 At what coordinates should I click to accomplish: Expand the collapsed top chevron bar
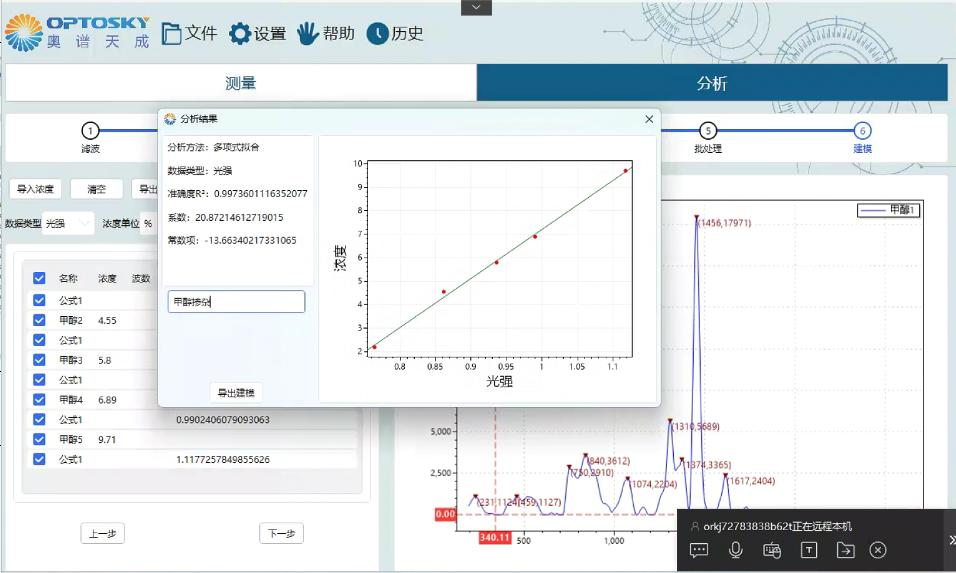(476, 7)
